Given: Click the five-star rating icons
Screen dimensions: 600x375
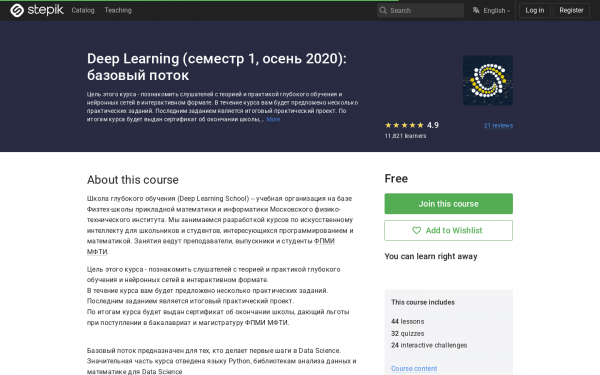Looking at the screenshot, I should coord(404,125).
